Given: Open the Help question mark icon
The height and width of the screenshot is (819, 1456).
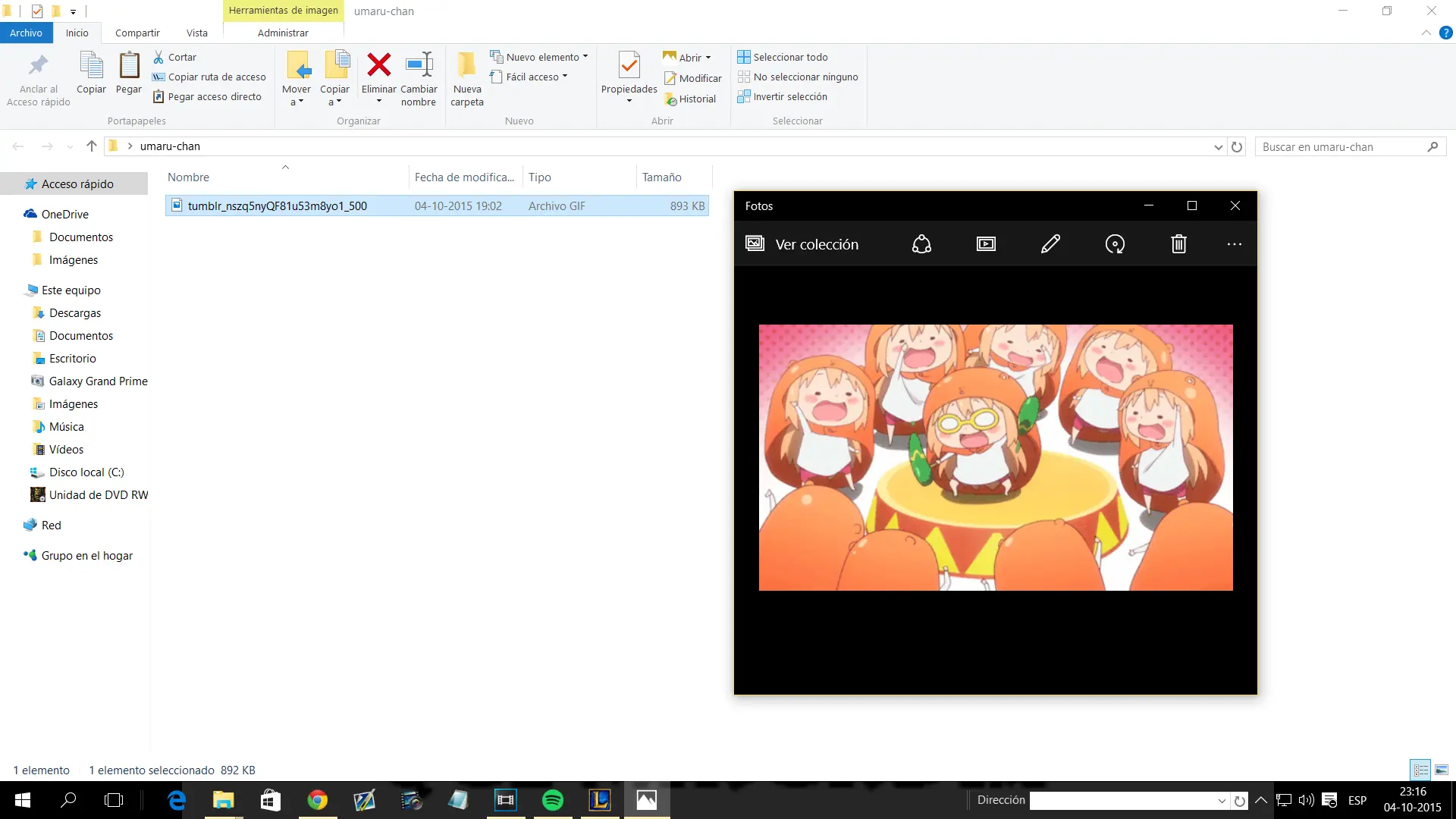Looking at the screenshot, I should click(1446, 33).
